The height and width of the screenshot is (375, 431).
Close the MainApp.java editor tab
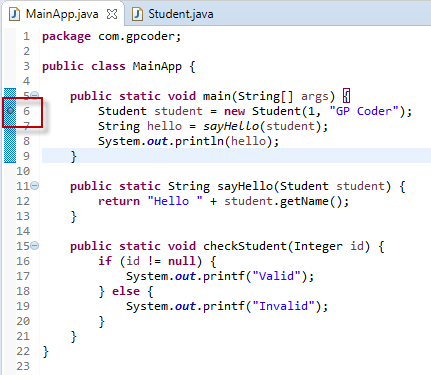[112, 14]
